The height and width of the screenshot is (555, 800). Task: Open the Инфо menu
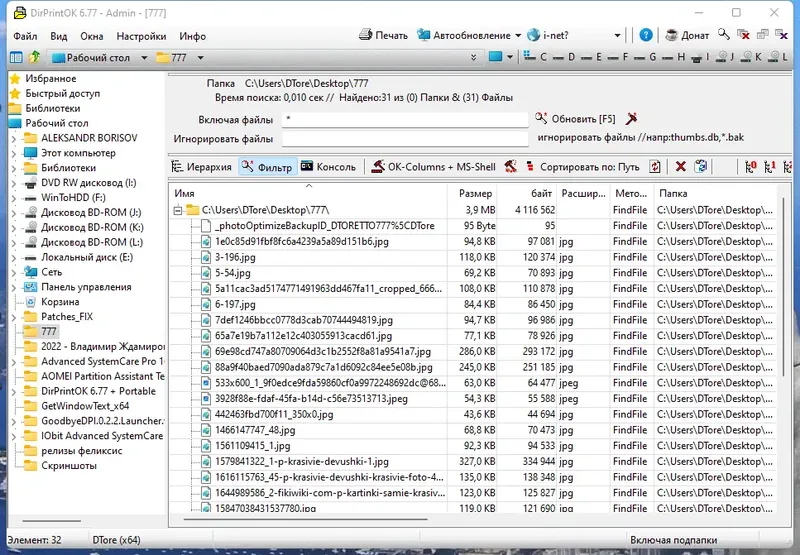192,36
